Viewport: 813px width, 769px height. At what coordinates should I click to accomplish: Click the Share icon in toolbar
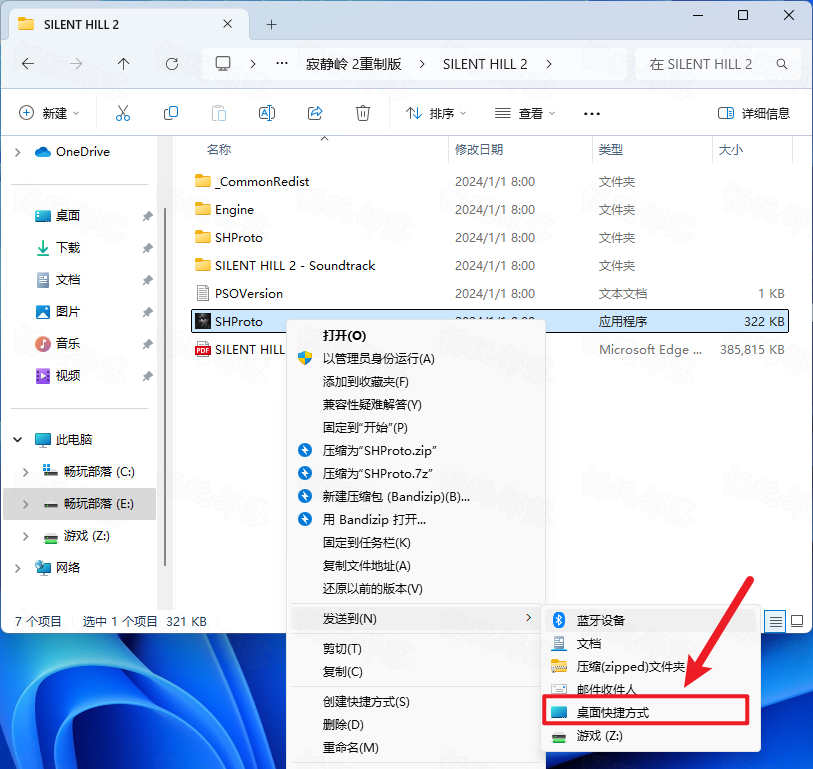[315, 113]
